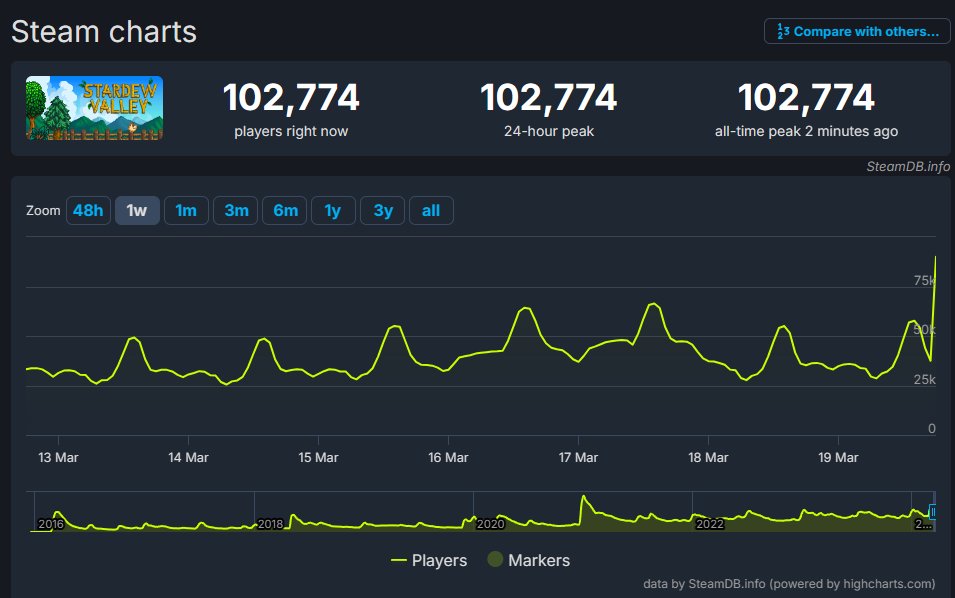This screenshot has height=598, width=955.
Task: Set chart zoom to 1y
Action: click(333, 211)
